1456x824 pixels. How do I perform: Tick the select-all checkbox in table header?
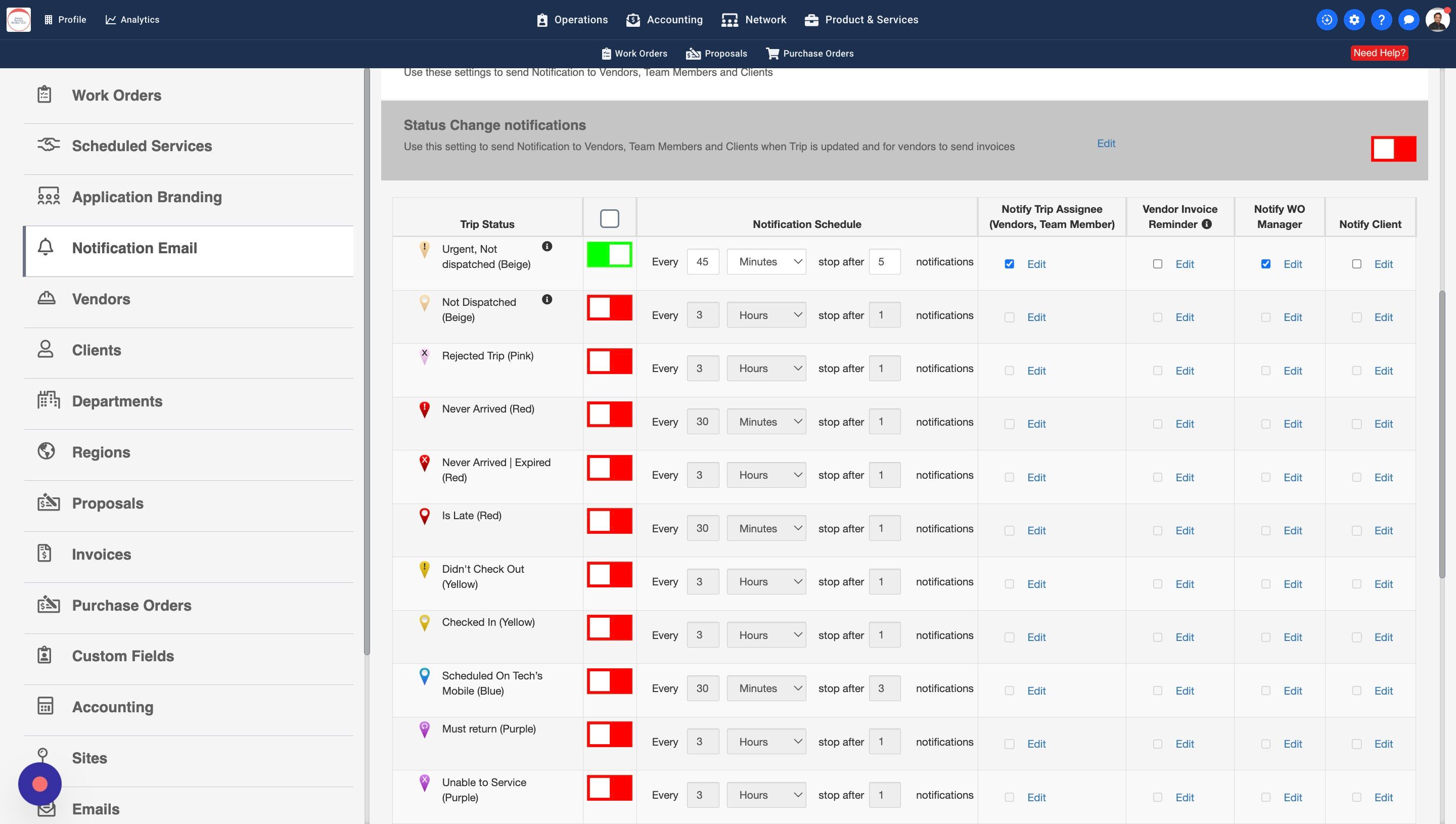(610, 218)
